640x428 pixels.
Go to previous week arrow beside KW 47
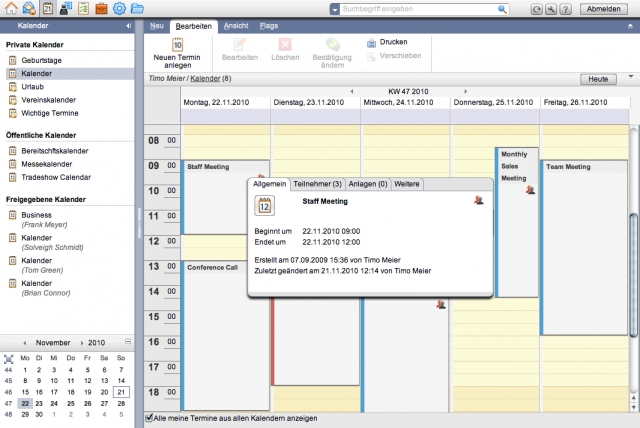coord(351,91)
